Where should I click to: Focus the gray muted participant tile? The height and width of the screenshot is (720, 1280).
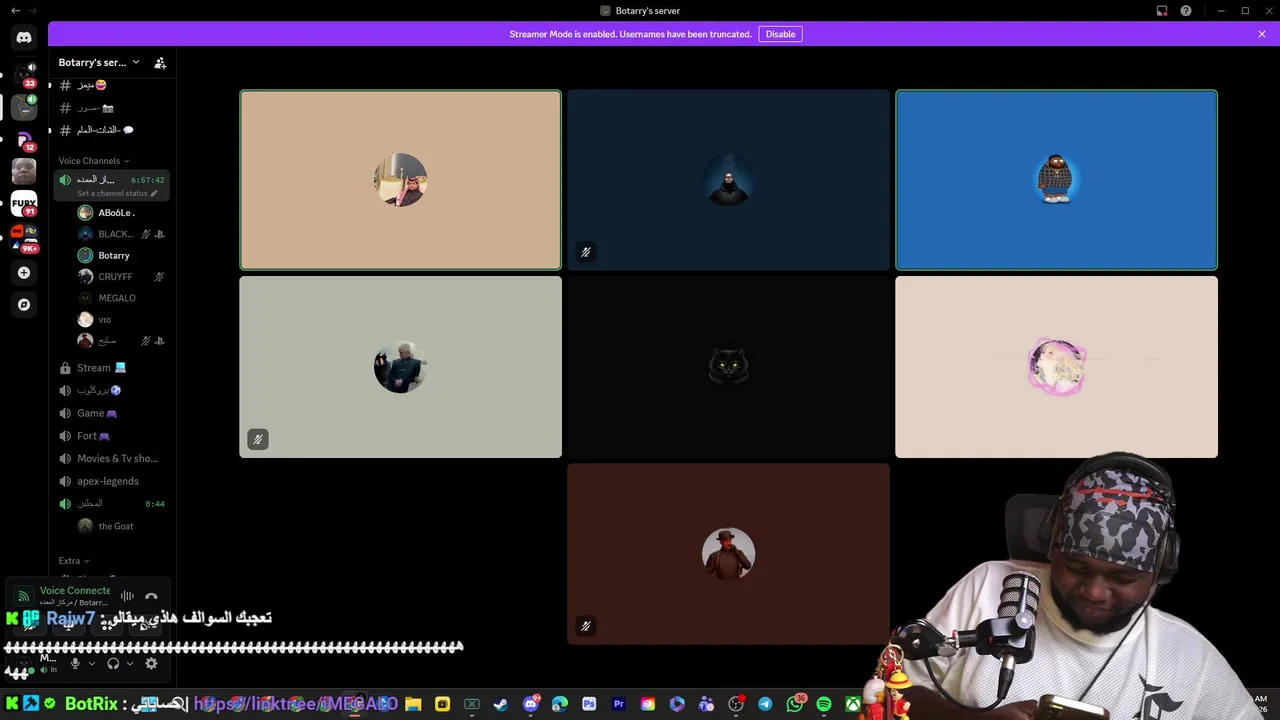(400, 367)
